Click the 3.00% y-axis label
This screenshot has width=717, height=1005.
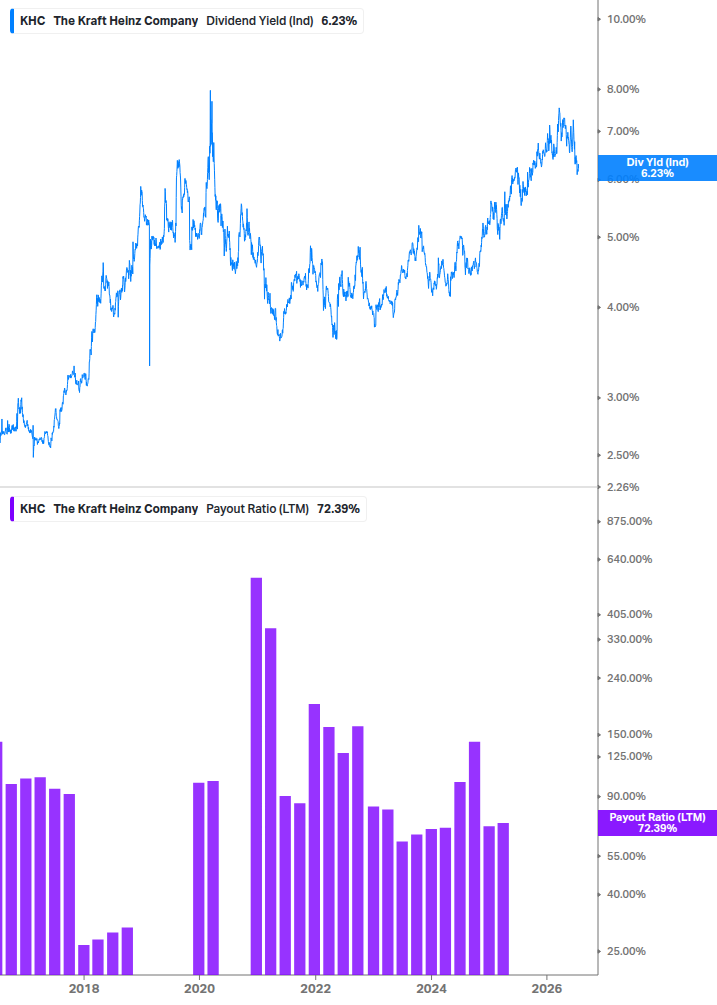pos(623,397)
